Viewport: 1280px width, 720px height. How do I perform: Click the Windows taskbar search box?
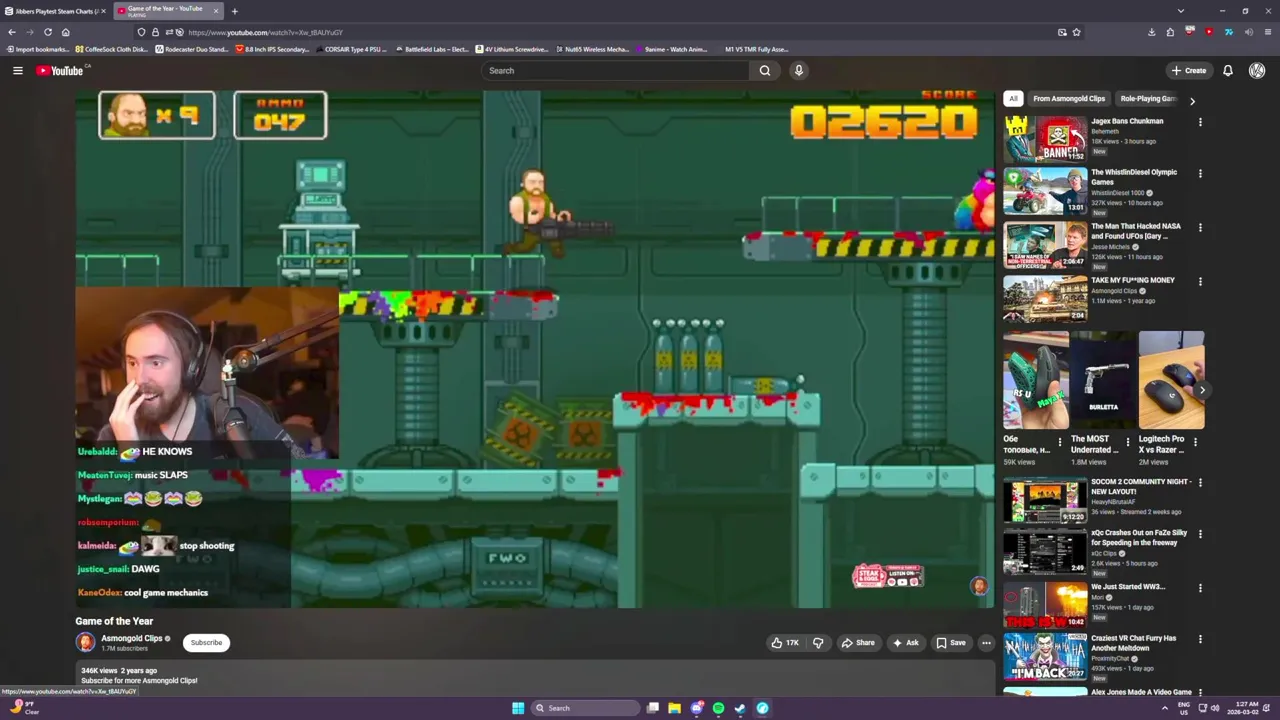coord(585,708)
